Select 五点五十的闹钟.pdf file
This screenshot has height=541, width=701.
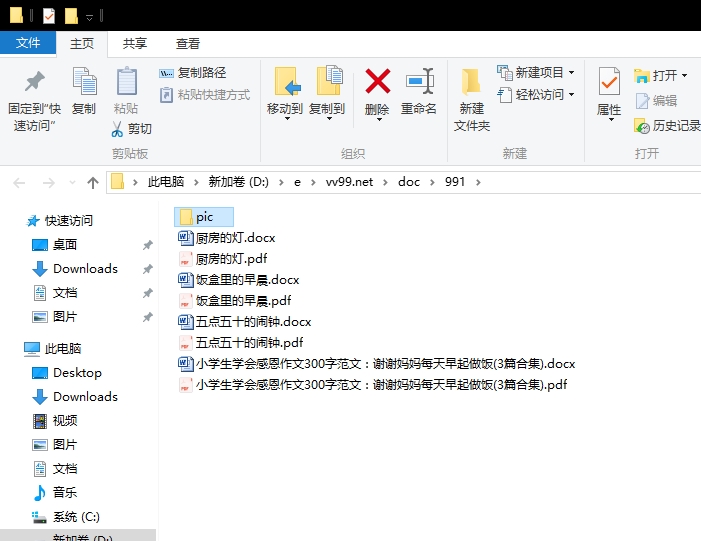[241, 343]
